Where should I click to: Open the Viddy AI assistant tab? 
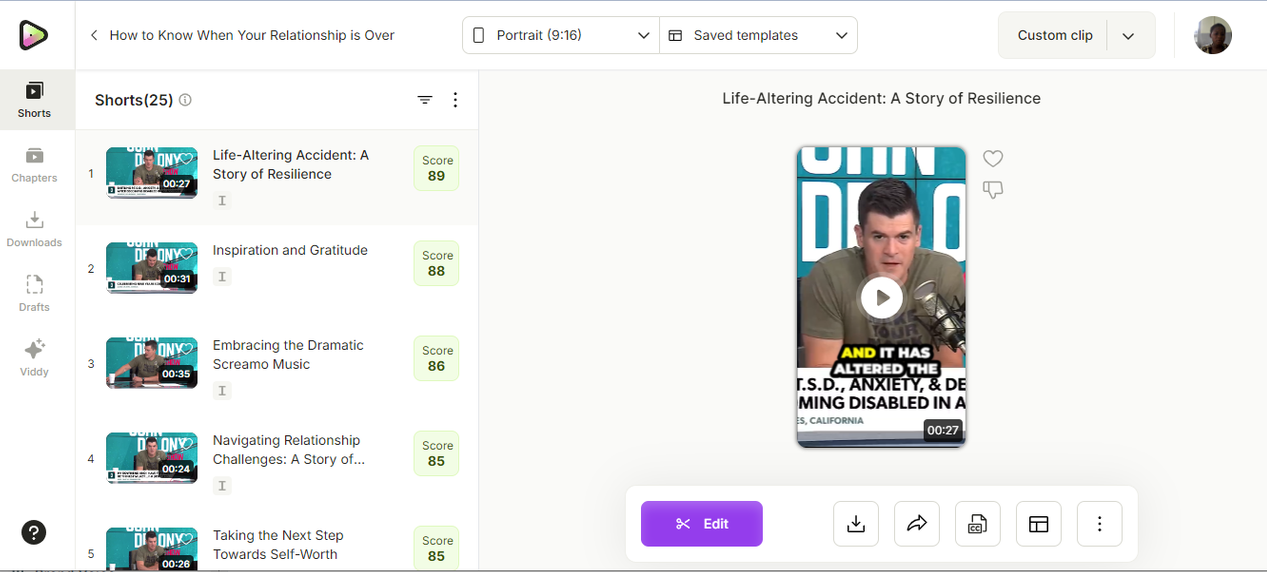tap(34, 358)
